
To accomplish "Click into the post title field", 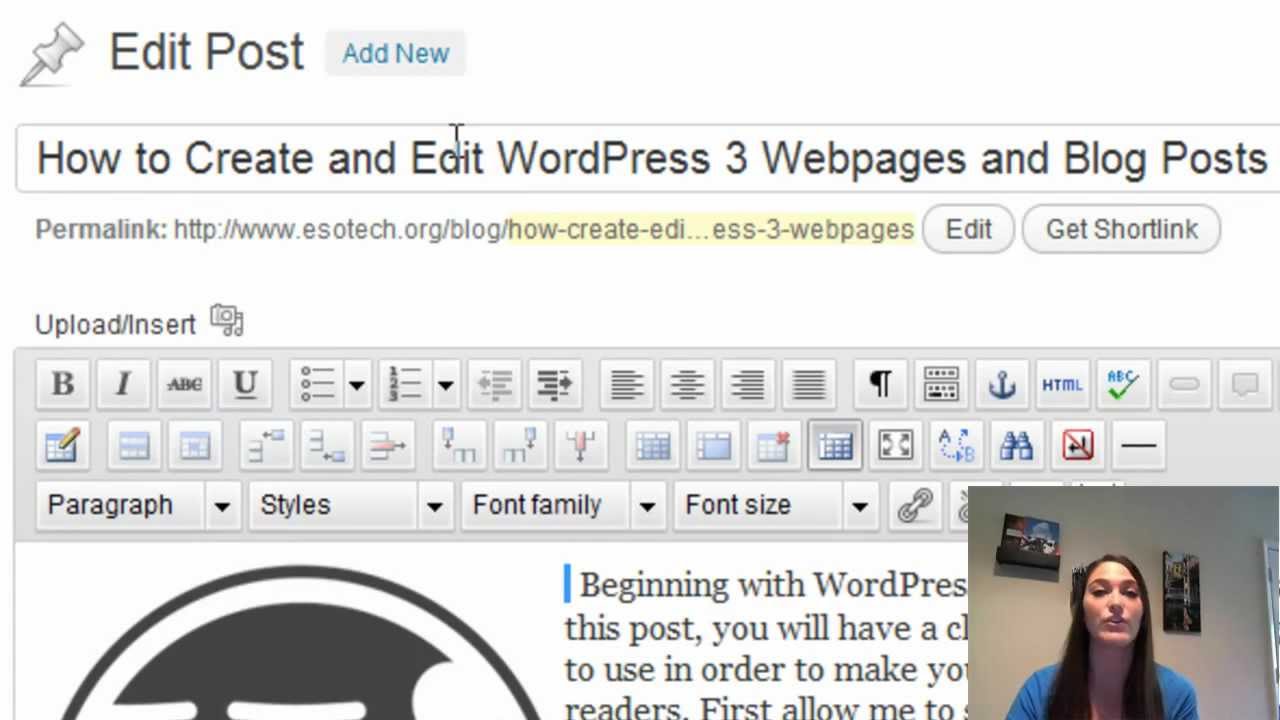I will click(x=648, y=158).
